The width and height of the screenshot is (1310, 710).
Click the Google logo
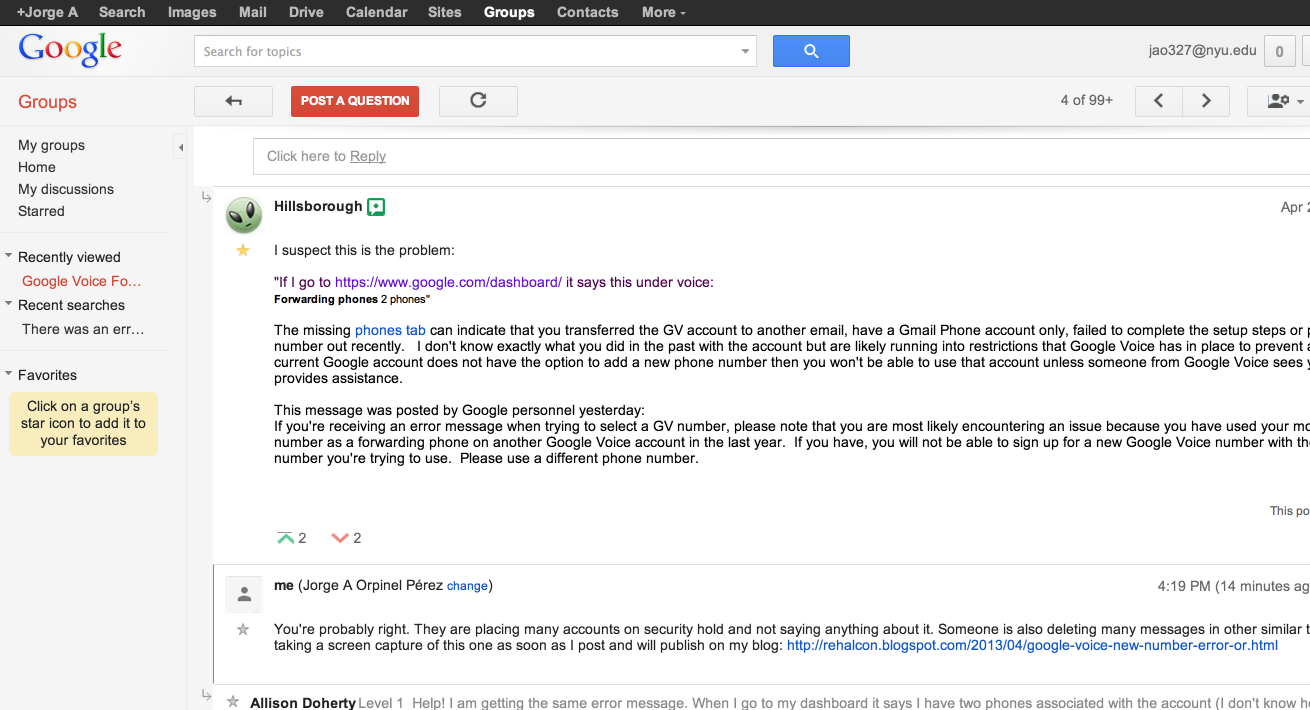pos(70,50)
